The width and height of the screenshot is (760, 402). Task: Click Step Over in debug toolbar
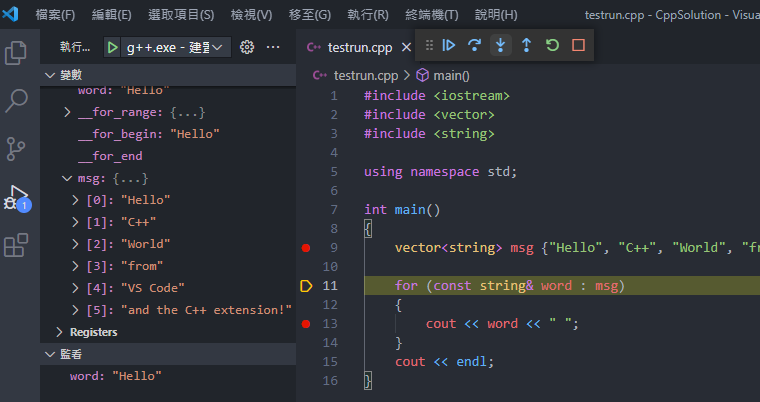[x=475, y=45]
